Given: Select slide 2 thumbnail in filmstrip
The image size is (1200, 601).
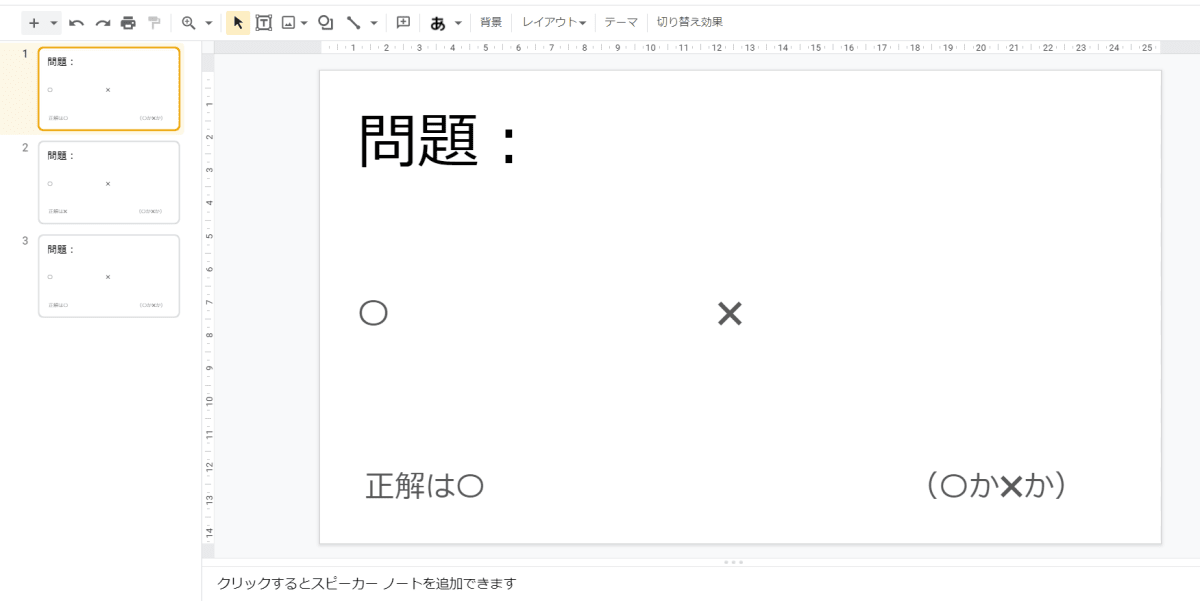Looking at the screenshot, I should (109, 182).
